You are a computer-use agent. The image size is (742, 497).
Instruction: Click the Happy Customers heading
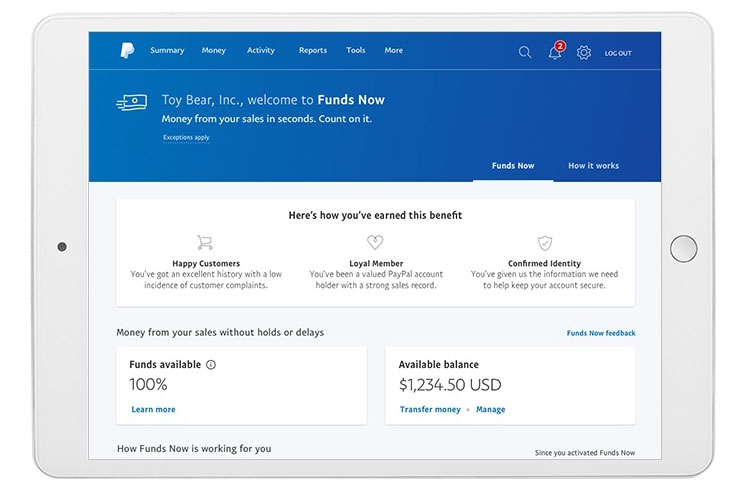tap(206, 263)
